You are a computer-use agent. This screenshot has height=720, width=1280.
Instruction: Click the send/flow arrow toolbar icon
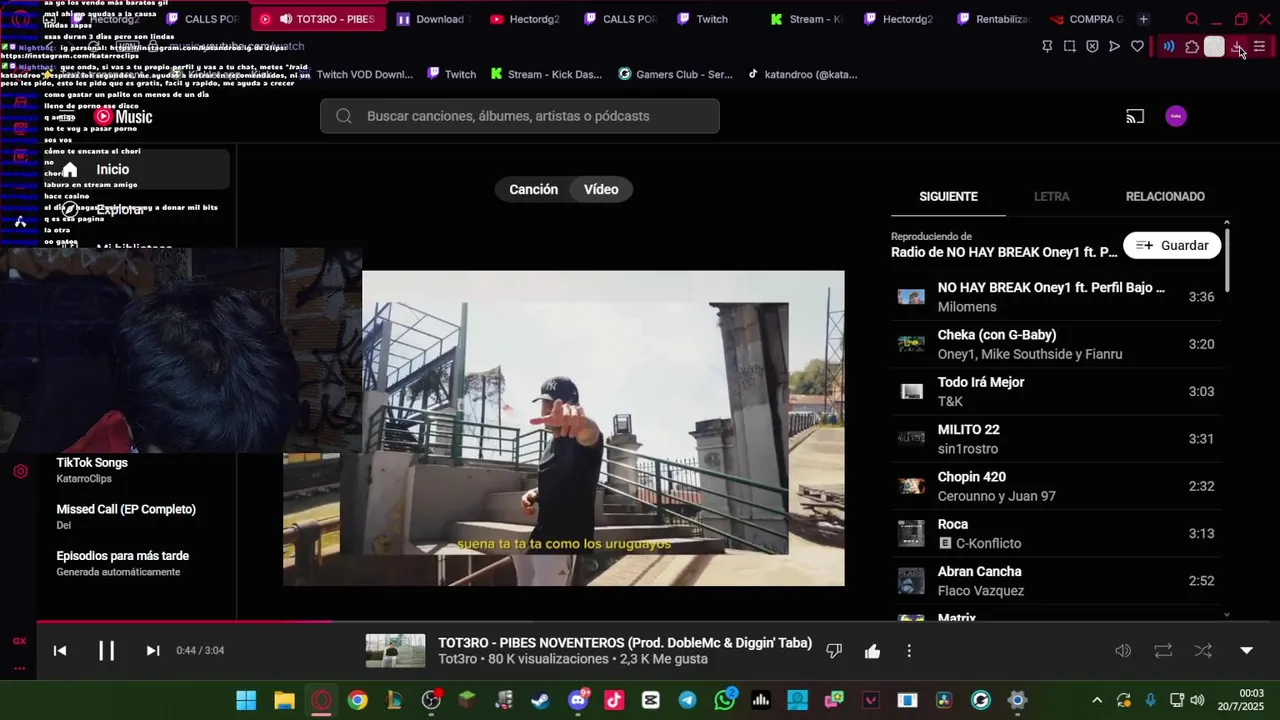pyautogui.click(x=1114, y=46)
